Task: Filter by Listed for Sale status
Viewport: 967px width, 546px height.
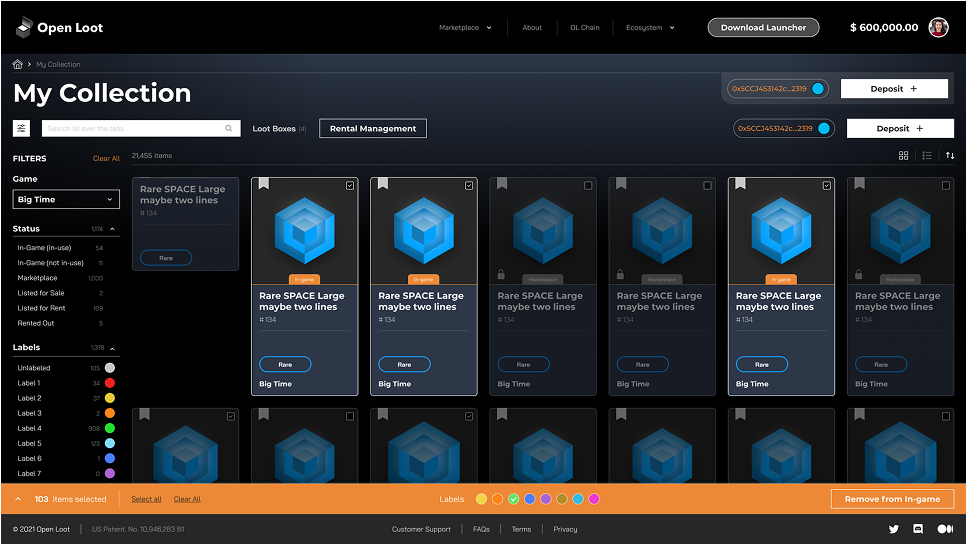Action: (x=60, y=293)
